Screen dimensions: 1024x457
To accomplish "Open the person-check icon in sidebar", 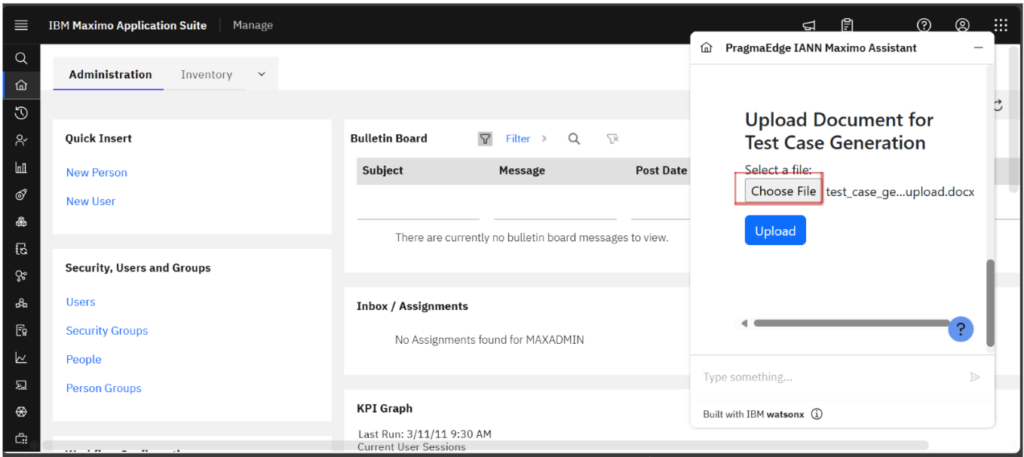I will click(x=21, y=140).
